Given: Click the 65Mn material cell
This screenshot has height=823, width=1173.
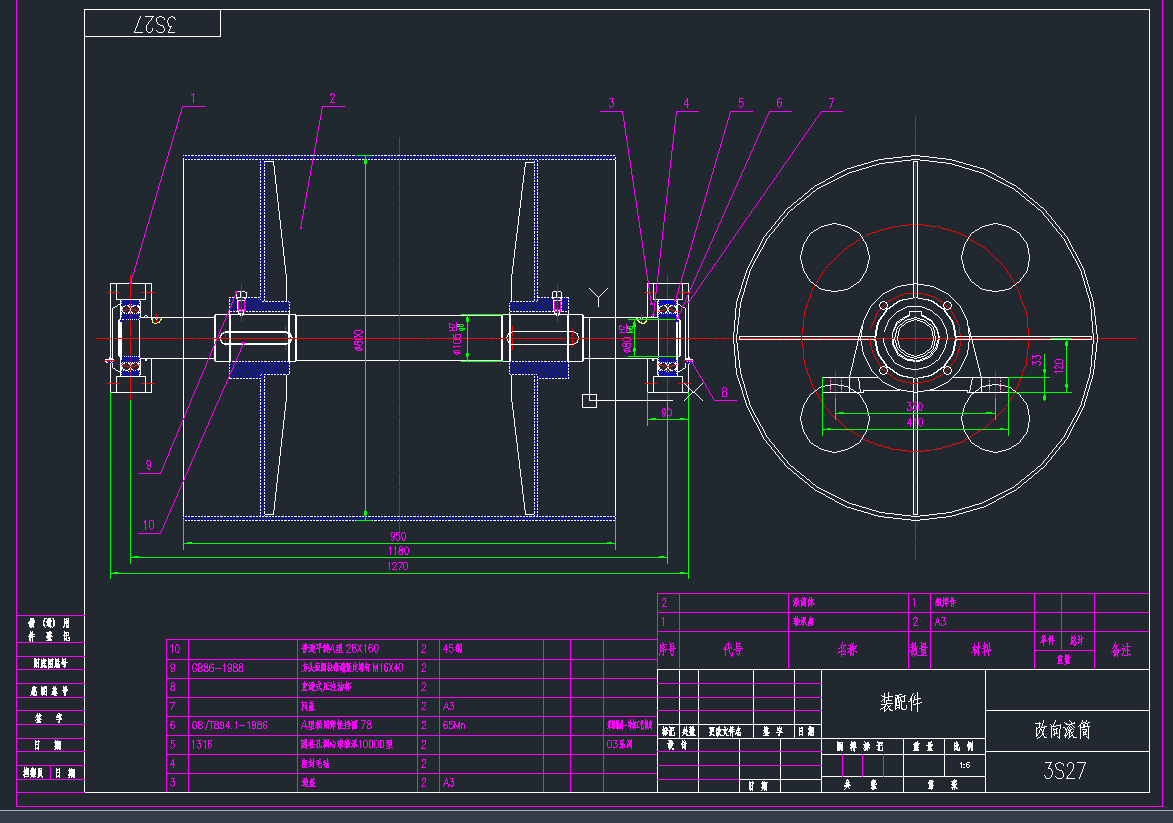Looking at the screenshot, I should [x=455, y=725].
